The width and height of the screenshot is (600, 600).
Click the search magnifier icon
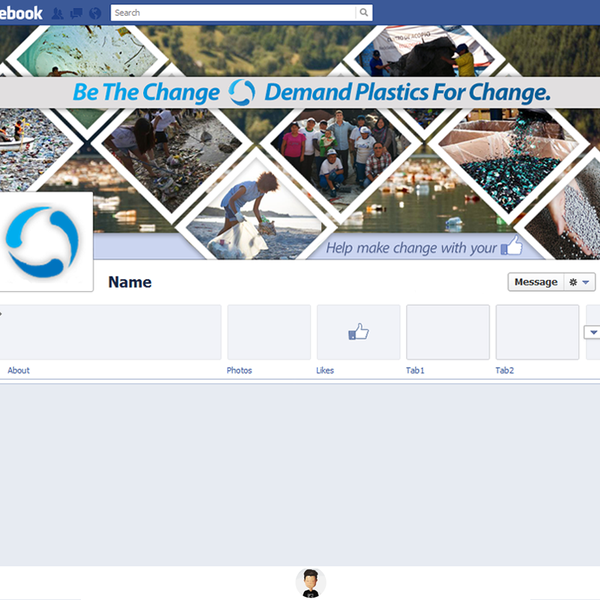click(364, 13)
